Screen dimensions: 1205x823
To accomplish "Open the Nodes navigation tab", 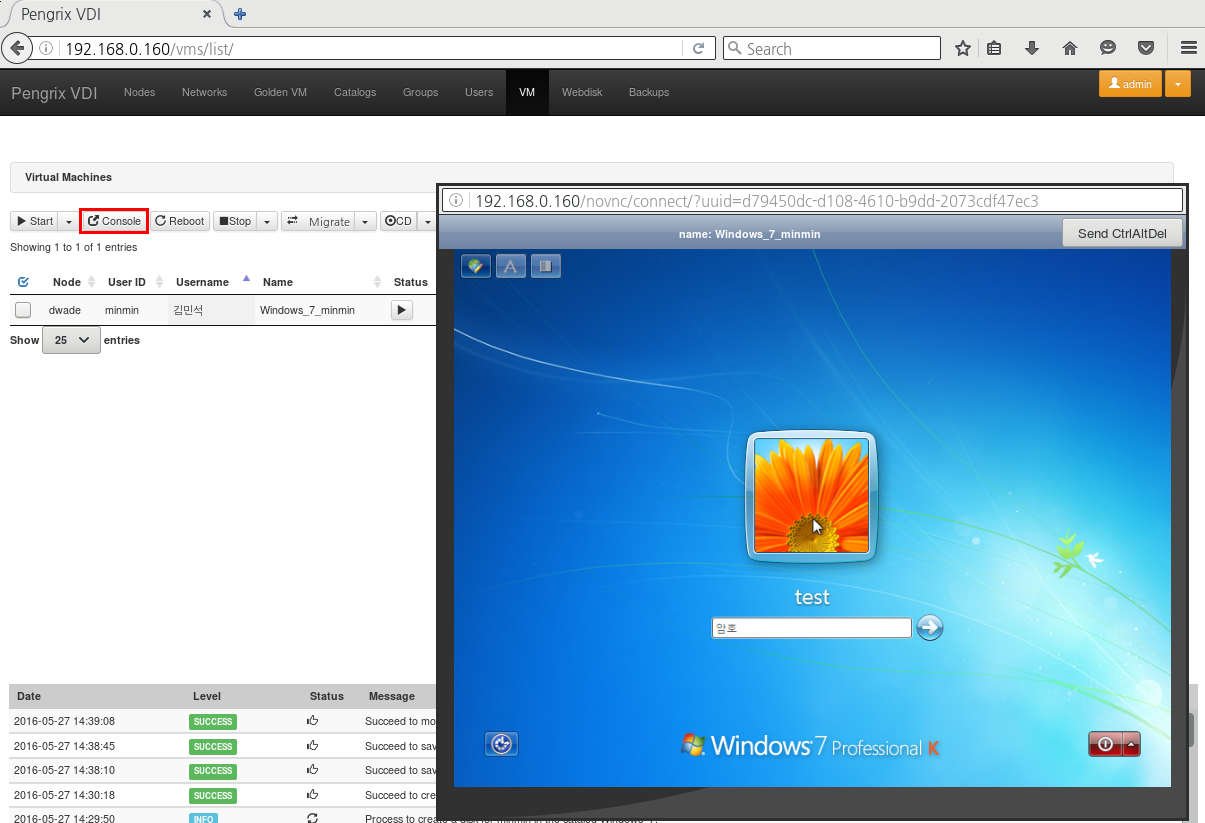I will coord(139,92).
